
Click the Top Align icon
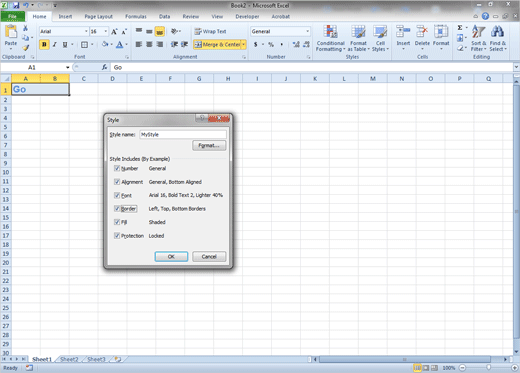139,31
